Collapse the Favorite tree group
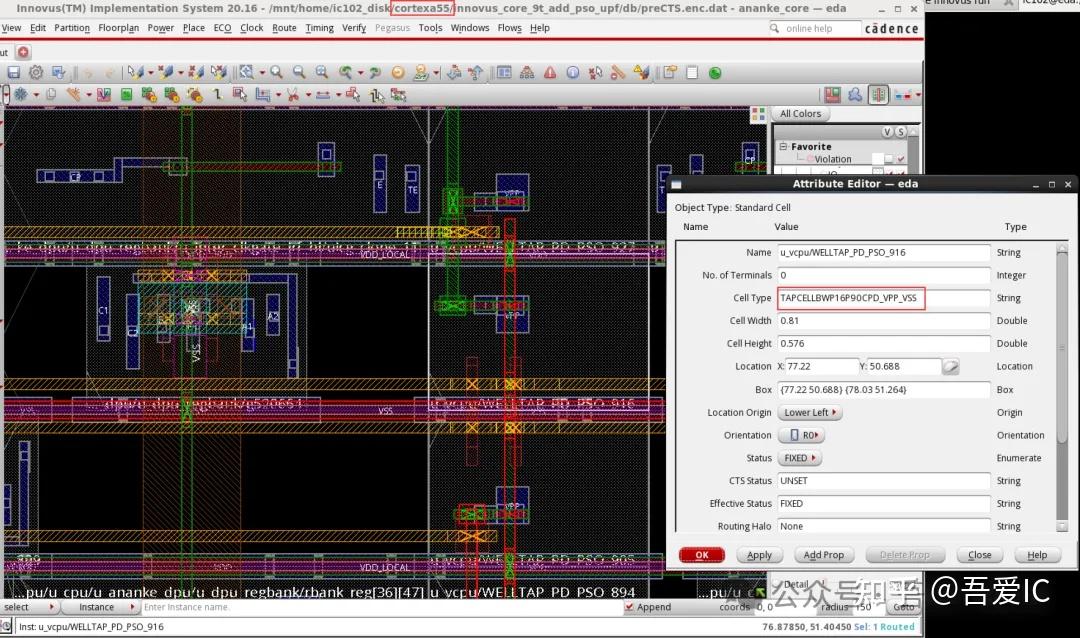Screen dimensions: 1080x638 click(783, 147)
